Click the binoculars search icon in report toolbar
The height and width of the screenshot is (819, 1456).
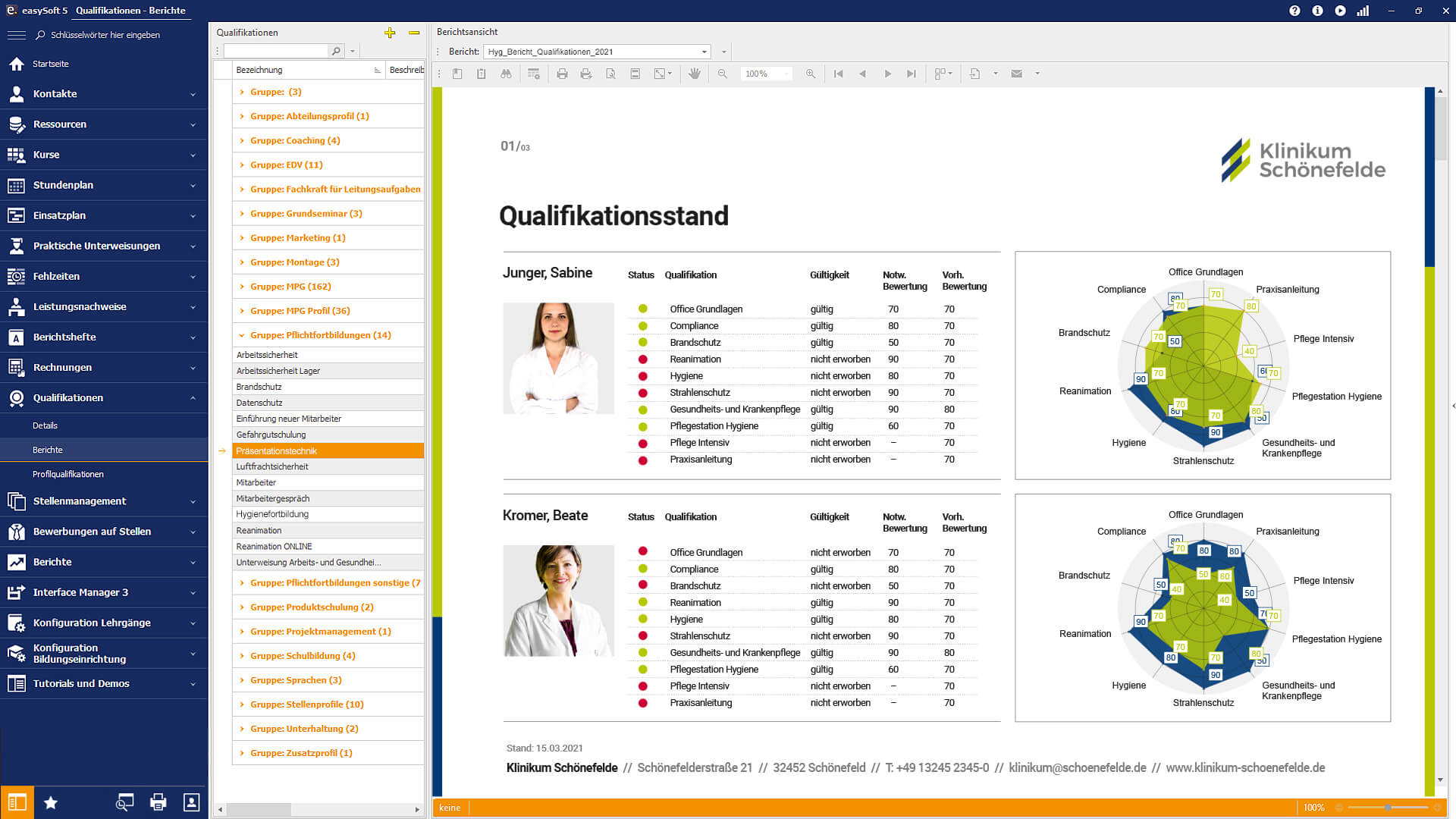(506, 74)
